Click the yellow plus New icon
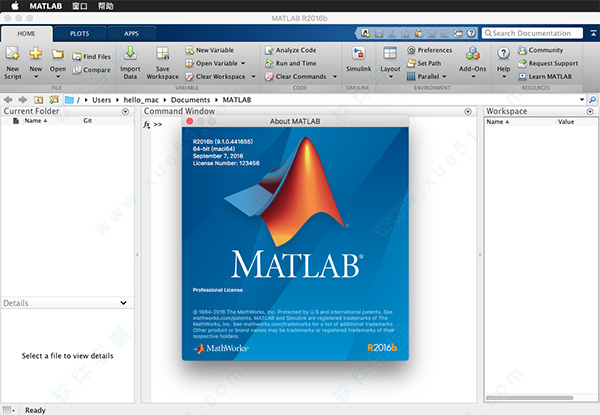The height and width of the screenshot is (415, 600). [36, 53]
